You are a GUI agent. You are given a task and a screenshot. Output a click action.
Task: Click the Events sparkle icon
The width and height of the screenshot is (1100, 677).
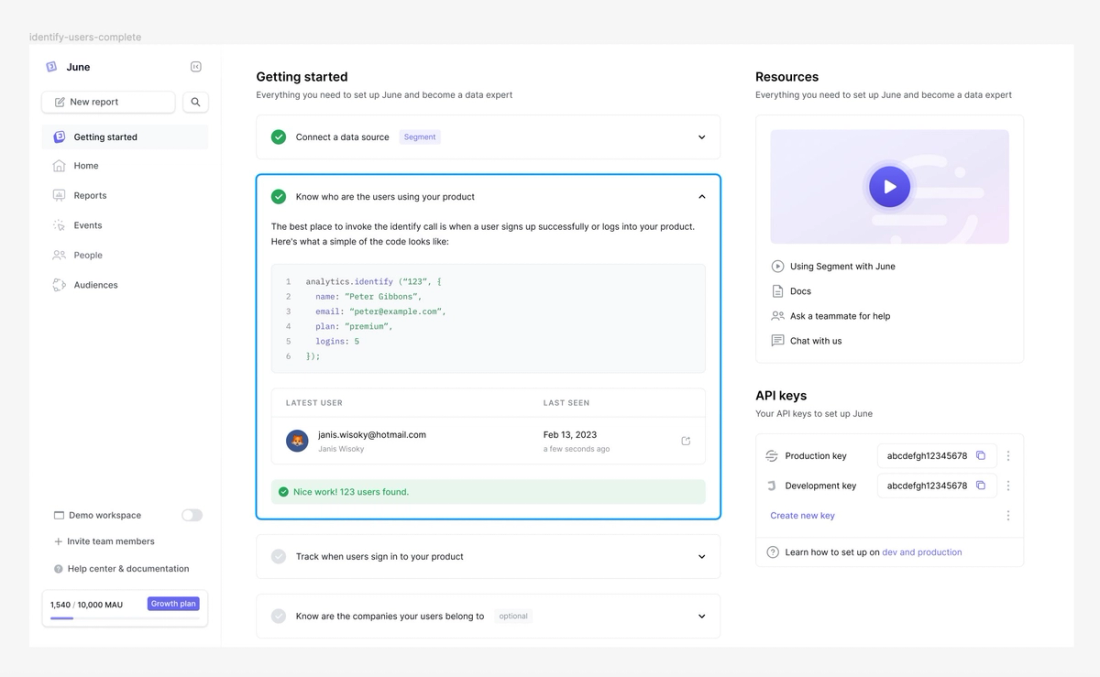tap(59, 225)
